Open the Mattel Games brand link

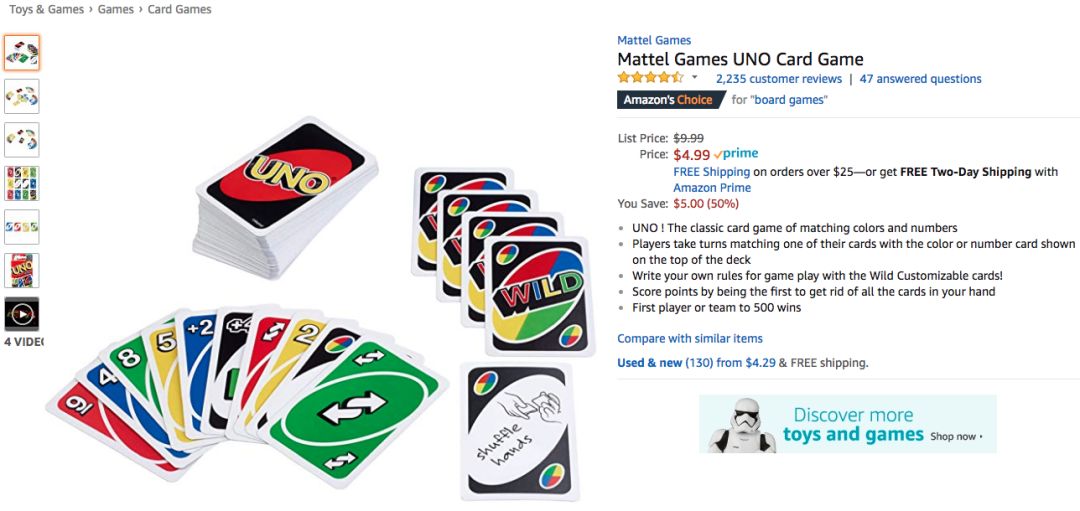click(654, 40)
